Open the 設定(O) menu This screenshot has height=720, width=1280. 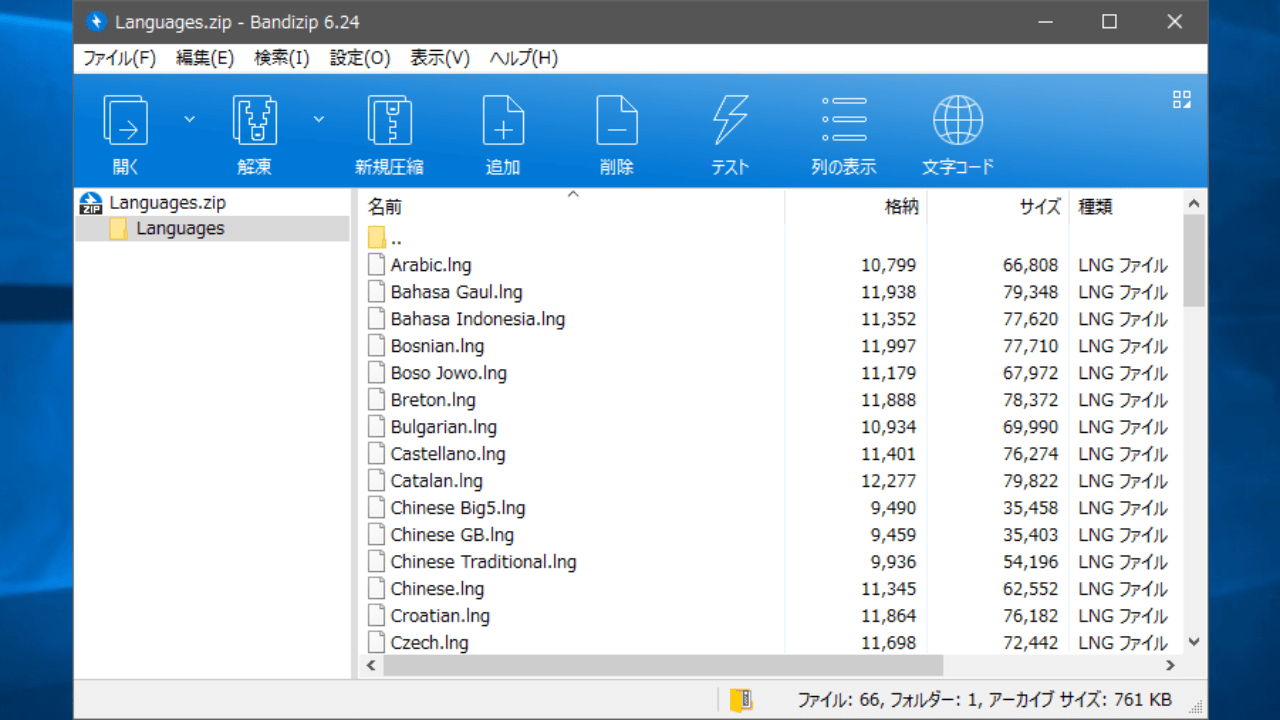click(x=360, y=58)
